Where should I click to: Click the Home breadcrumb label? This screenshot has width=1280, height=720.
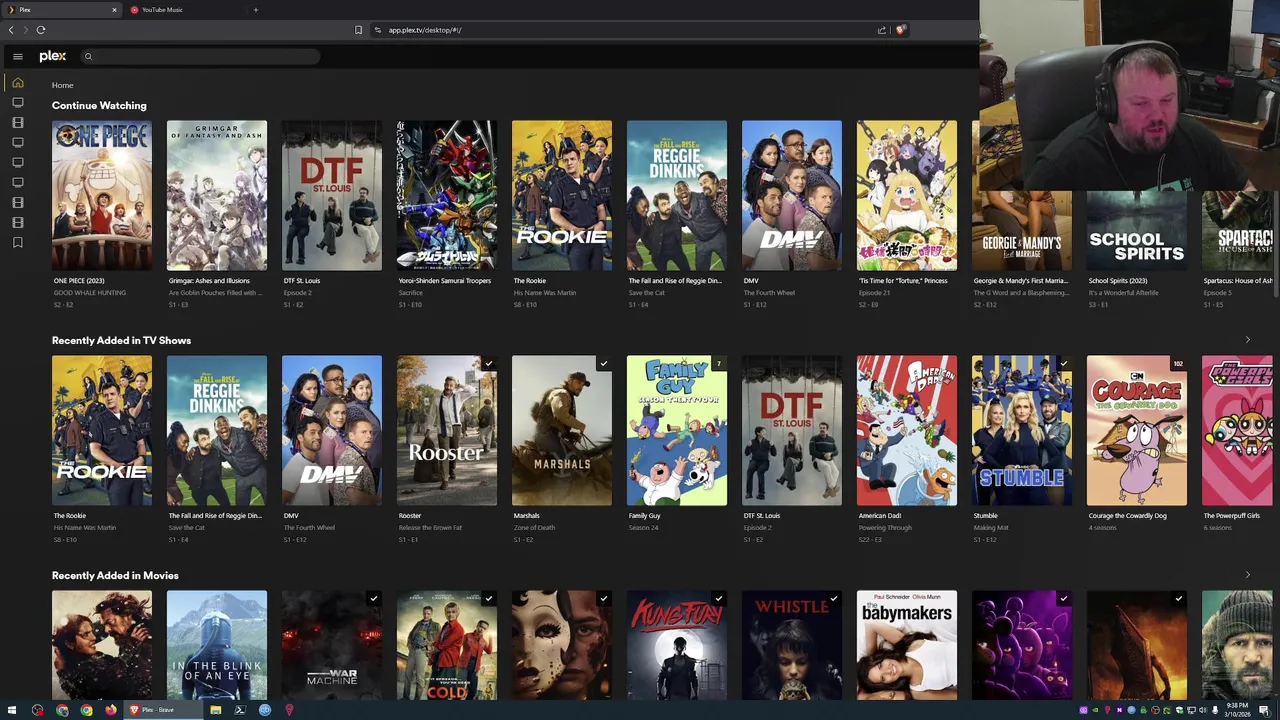click(62, 85)
